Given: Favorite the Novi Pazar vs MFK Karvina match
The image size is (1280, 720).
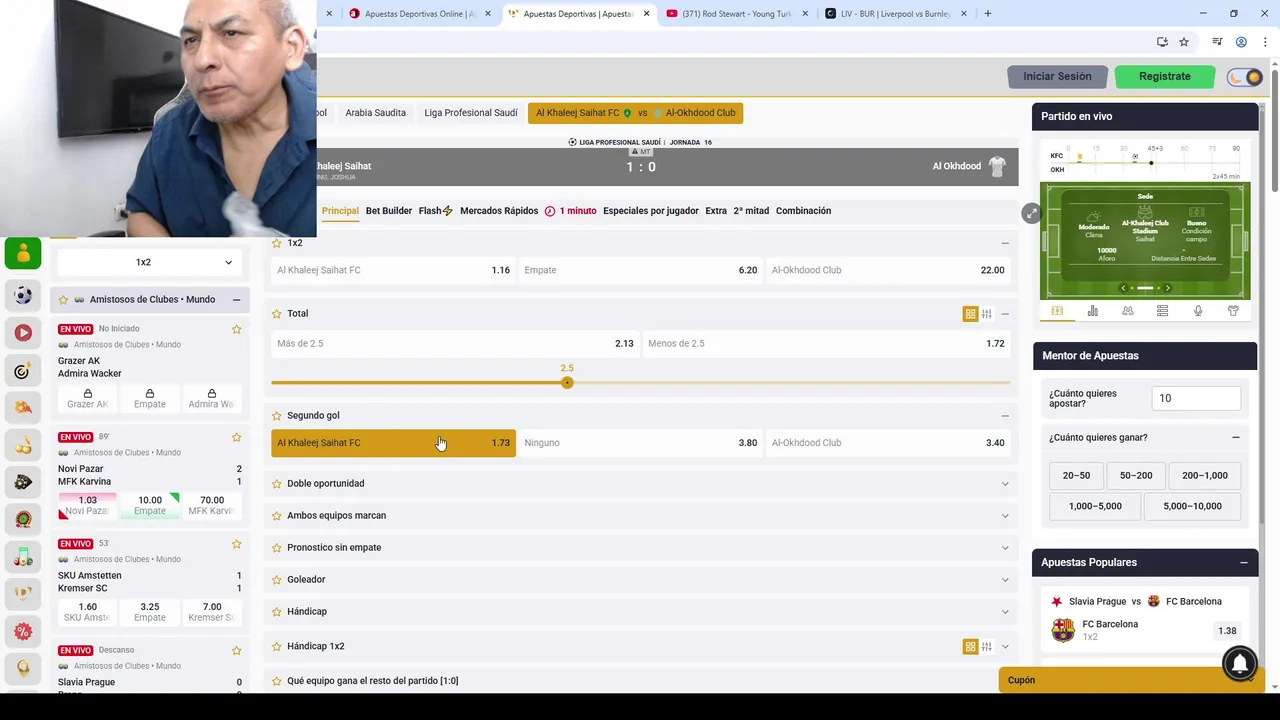Looking at the screenshot, I should (237, 437).
